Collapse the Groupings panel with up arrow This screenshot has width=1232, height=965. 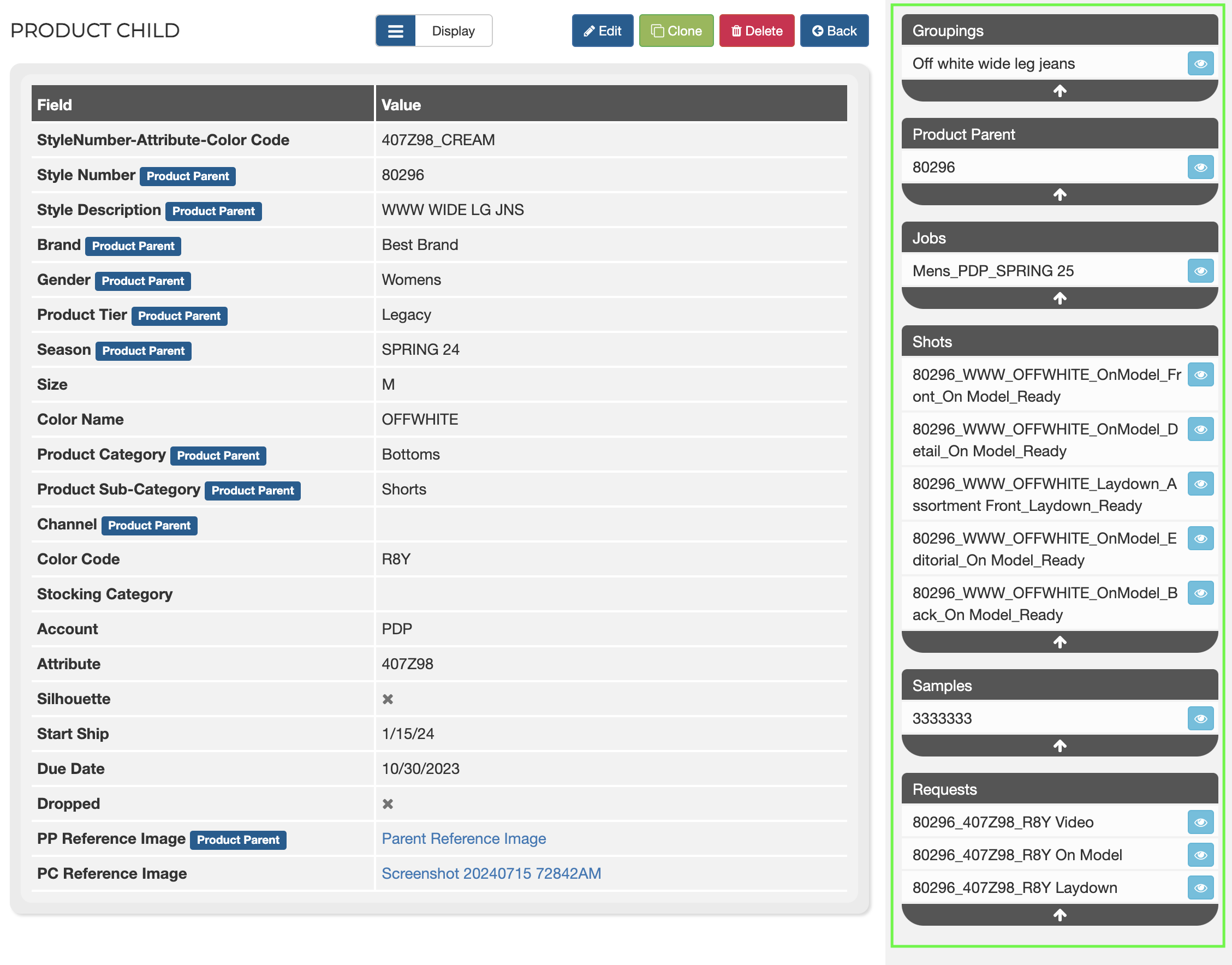1059,91
